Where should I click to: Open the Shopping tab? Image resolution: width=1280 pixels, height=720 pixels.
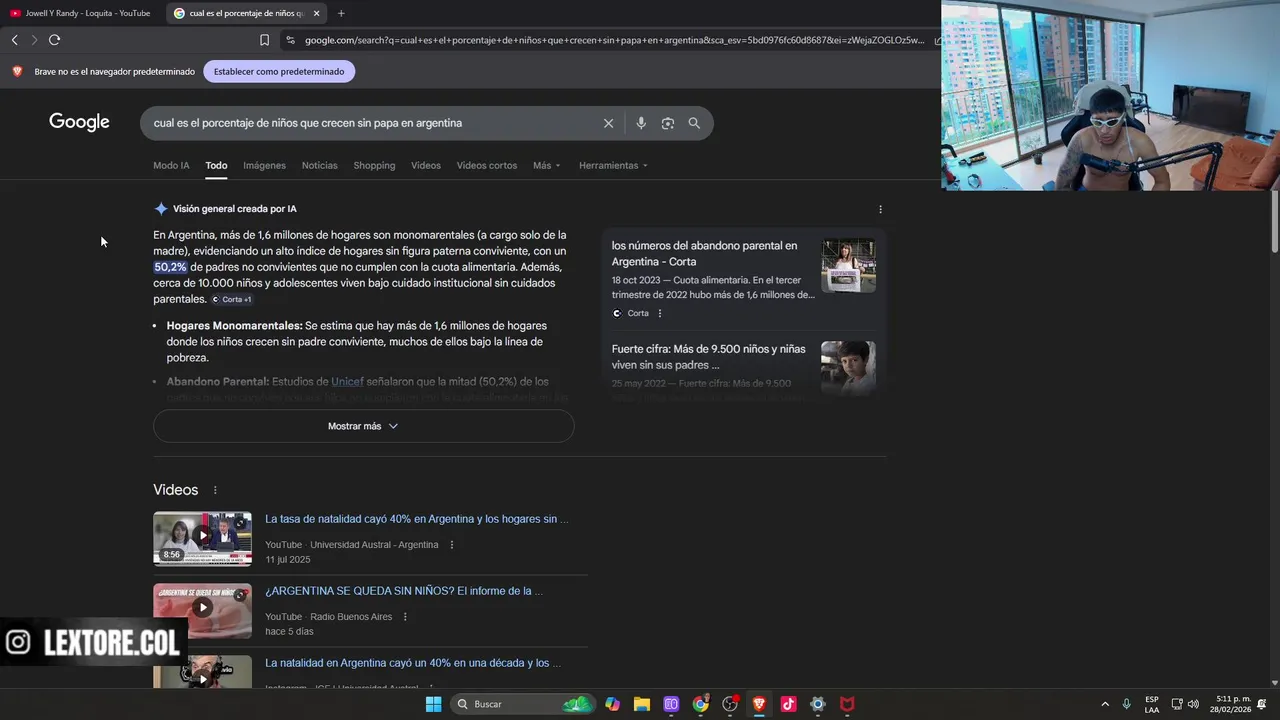pos(374,165)
